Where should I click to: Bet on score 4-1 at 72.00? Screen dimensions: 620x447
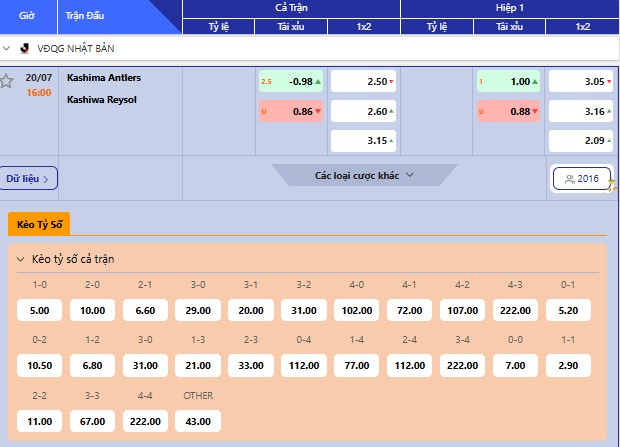coord(410,310)
